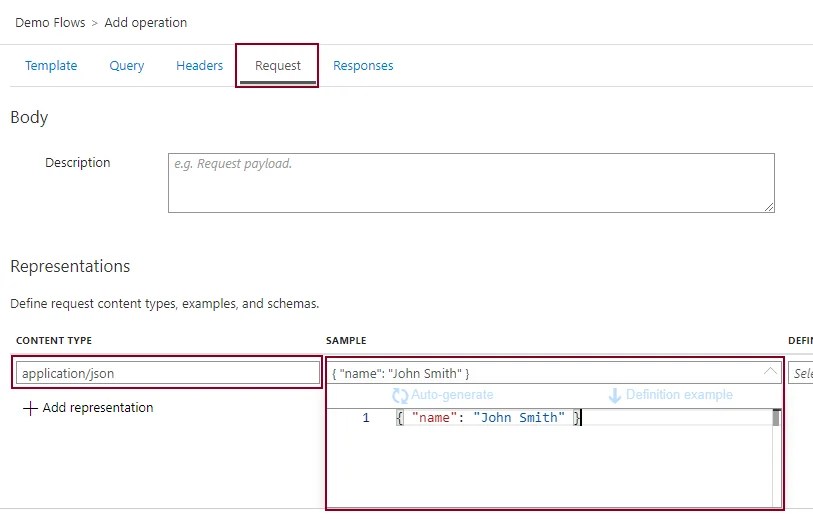The image size is (813, 522).
Task: Click the Definition example arrow icon
Action: (x=614, y=396)
